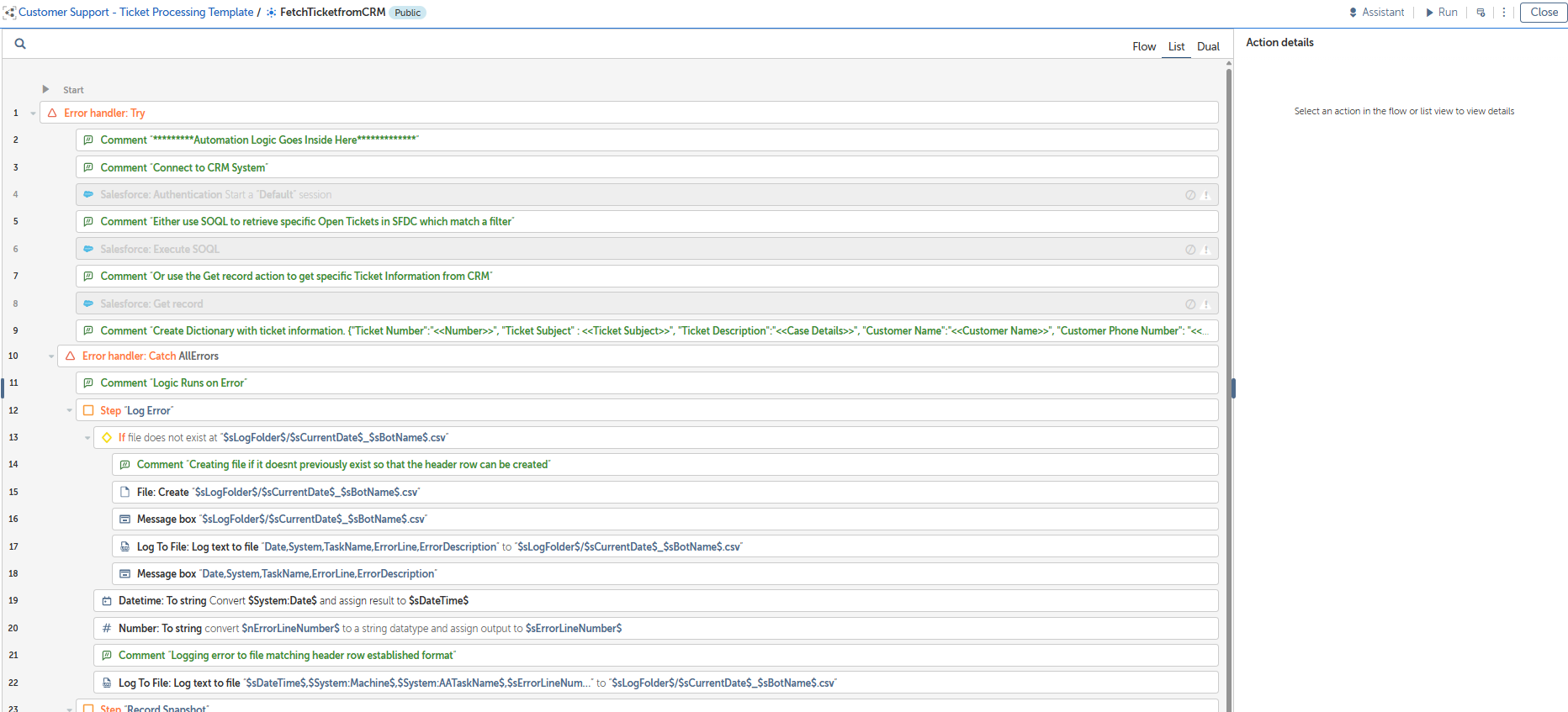Viewport: 1568px width, 712px height.
Task: Click the disabled icon on Execute SOQL row
Action: tap(1190, 250)
